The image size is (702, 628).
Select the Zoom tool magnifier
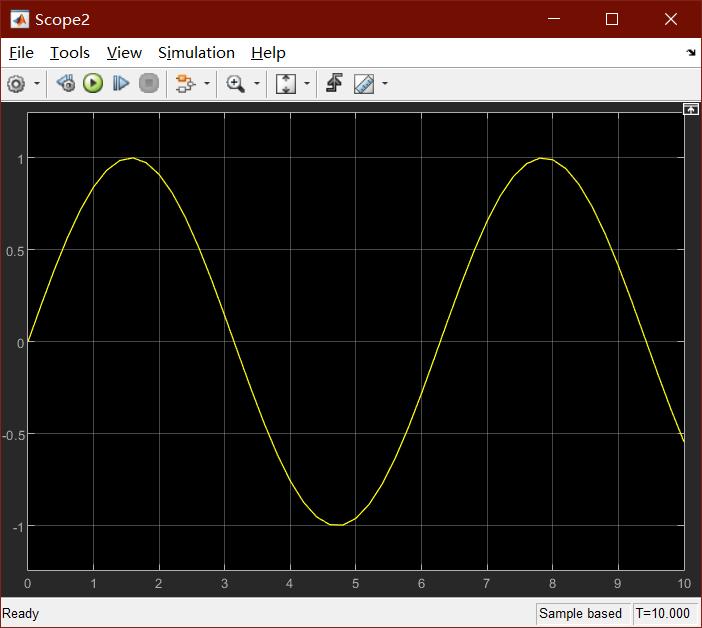tap(235, 84)
